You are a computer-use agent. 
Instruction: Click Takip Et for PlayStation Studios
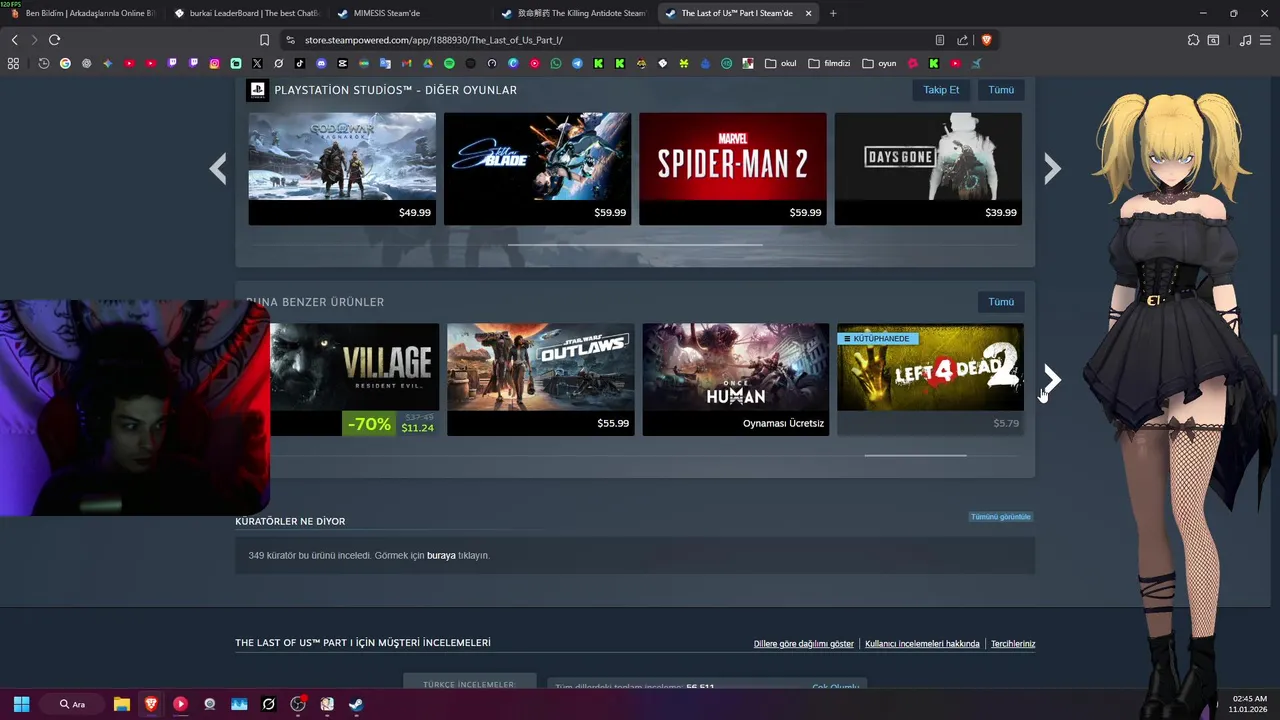point(941,90)
